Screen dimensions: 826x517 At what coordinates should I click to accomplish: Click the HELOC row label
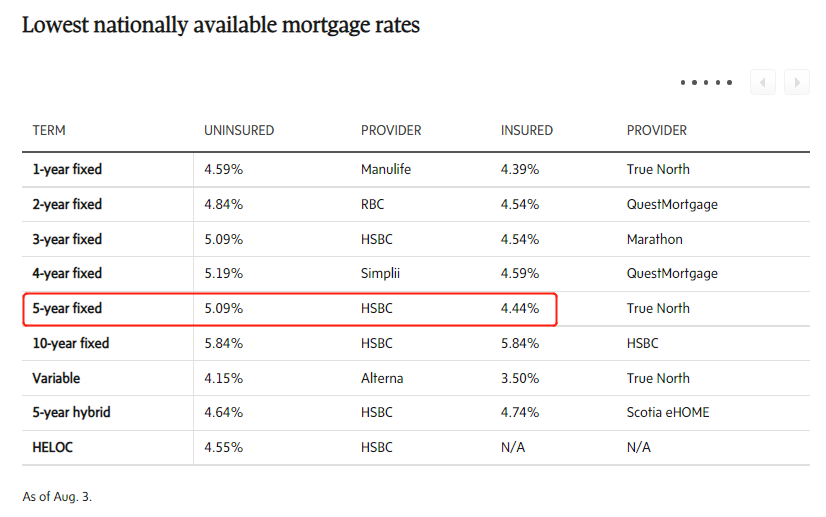(53, 447)
